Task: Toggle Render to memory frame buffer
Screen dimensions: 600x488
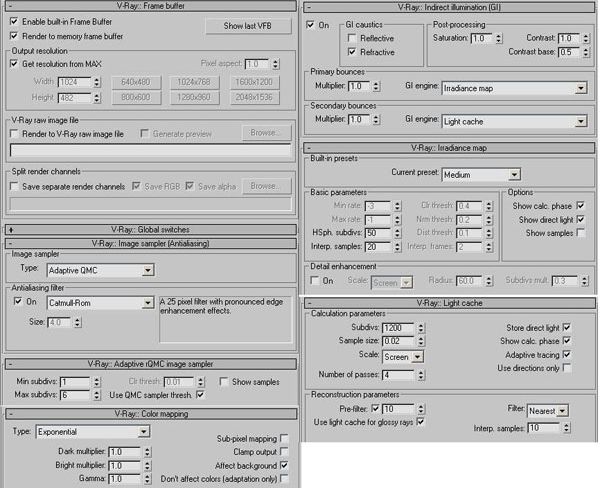Action: [x=14, y=36]
